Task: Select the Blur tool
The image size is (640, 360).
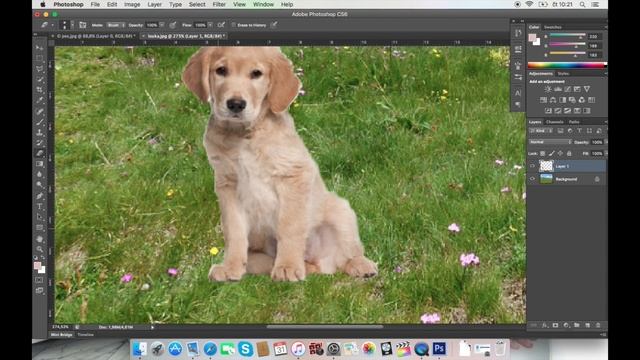Action: click(40, 174)
